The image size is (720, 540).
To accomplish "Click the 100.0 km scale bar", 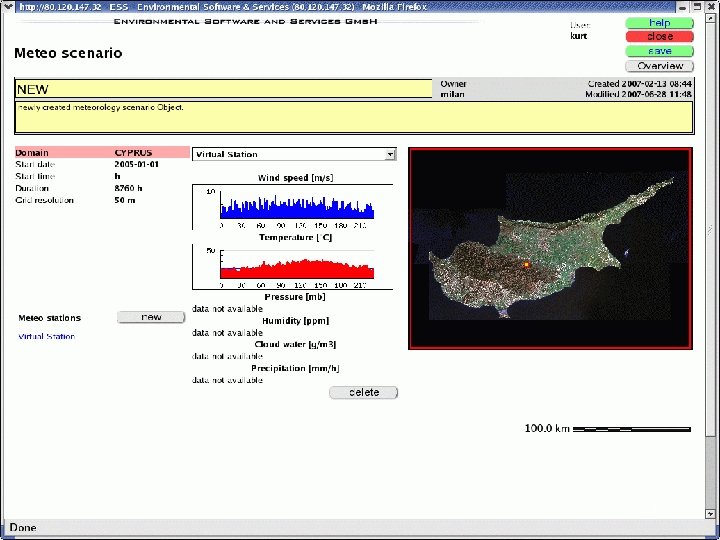I will (x=632, y=429).
